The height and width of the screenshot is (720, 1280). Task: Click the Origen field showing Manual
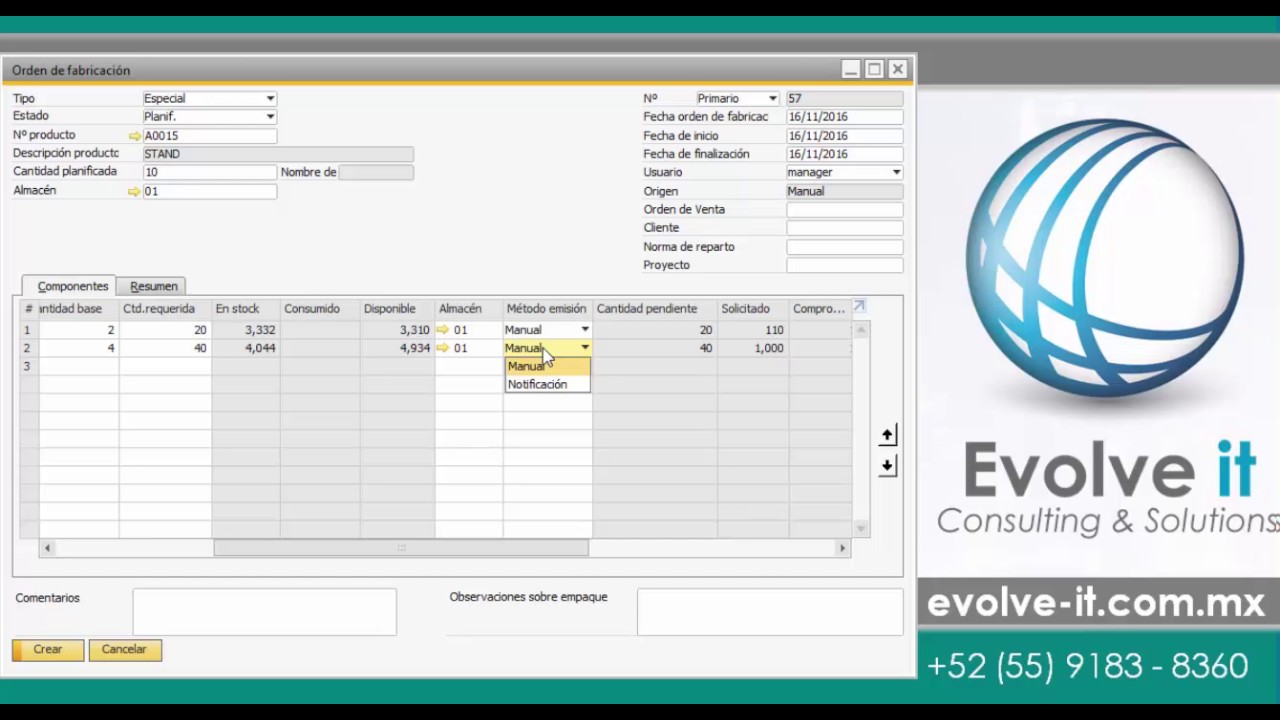[x=844, y=191]
